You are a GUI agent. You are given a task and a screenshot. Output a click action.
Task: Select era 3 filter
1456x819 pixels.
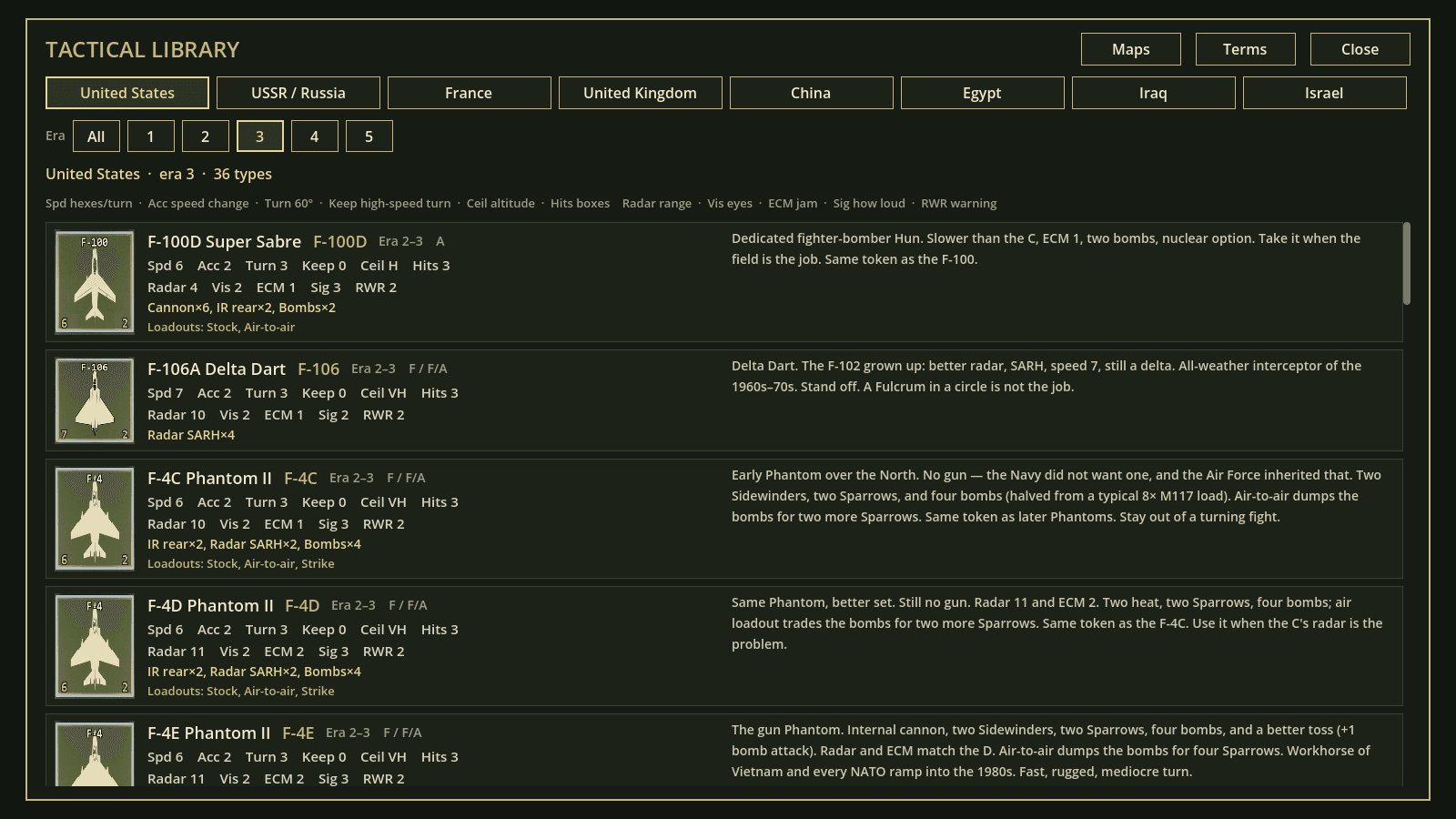[260, 136]
